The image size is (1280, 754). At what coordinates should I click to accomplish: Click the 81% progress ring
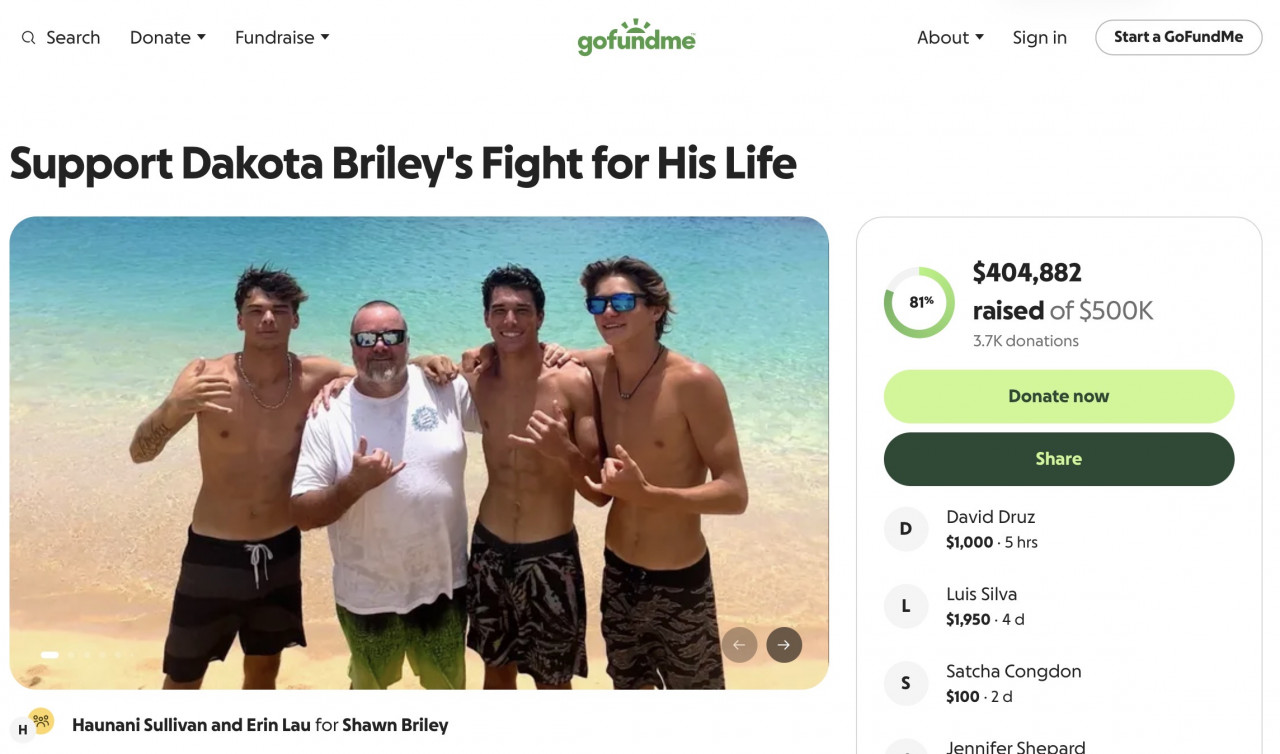tap(919, 302)
